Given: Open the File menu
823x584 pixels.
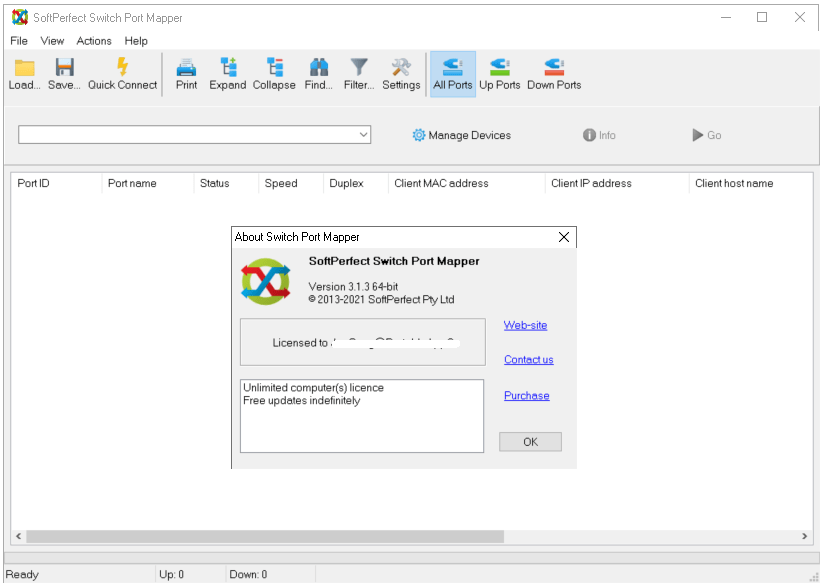Looking at the screenshot, I should pos(19,41).
